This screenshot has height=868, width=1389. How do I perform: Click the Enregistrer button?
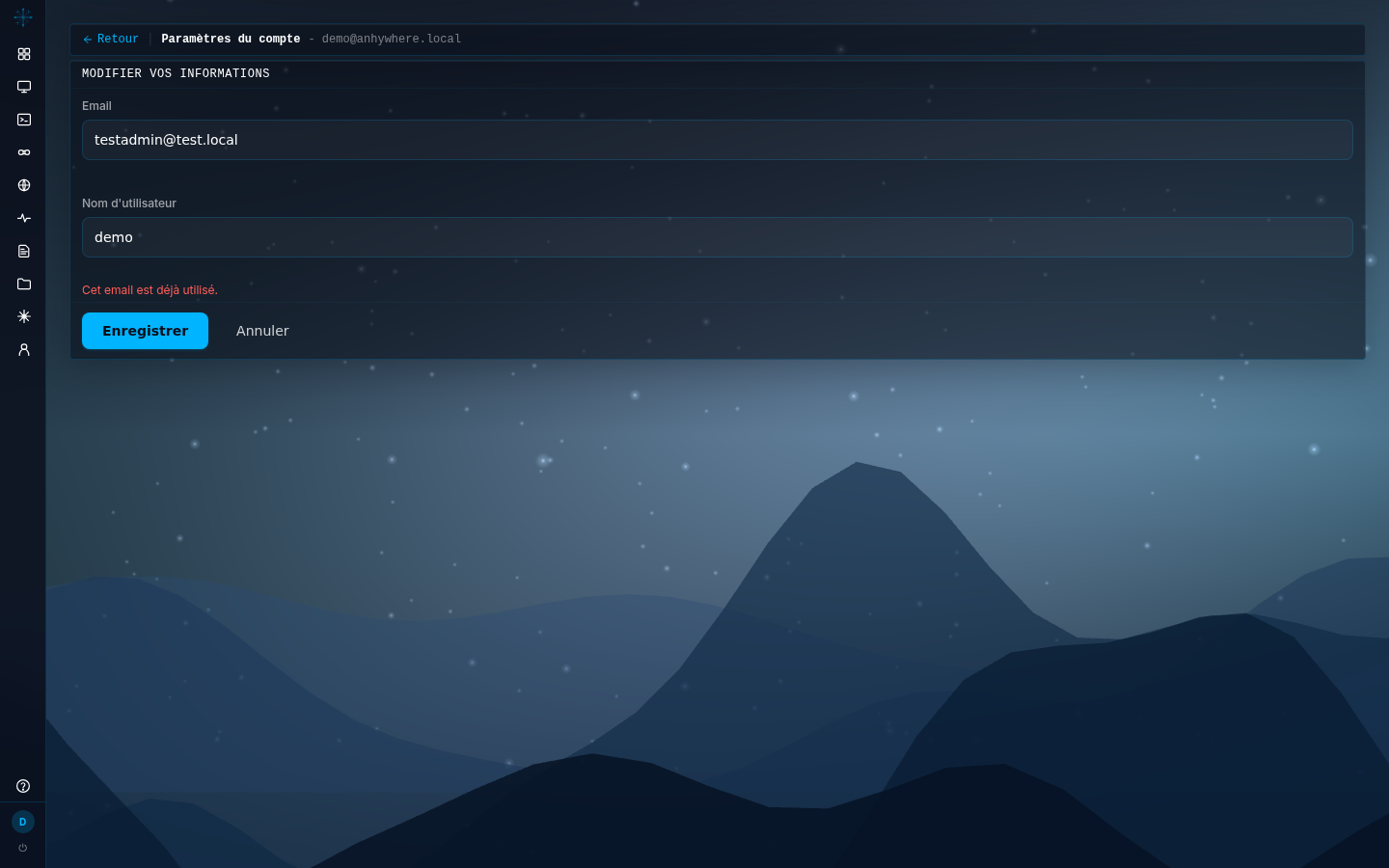[145, 331]
